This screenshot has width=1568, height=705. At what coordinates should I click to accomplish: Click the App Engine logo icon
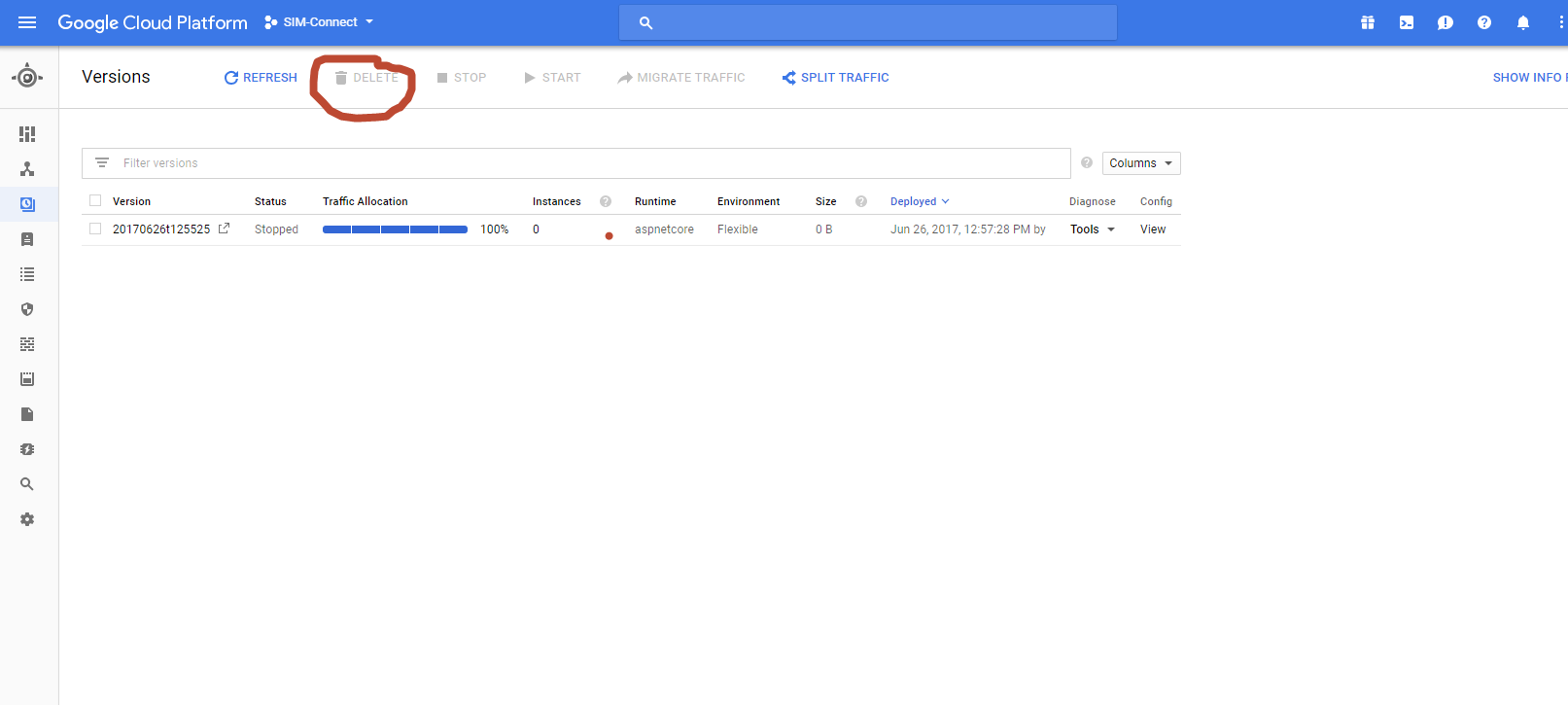[x=27, y=77]
